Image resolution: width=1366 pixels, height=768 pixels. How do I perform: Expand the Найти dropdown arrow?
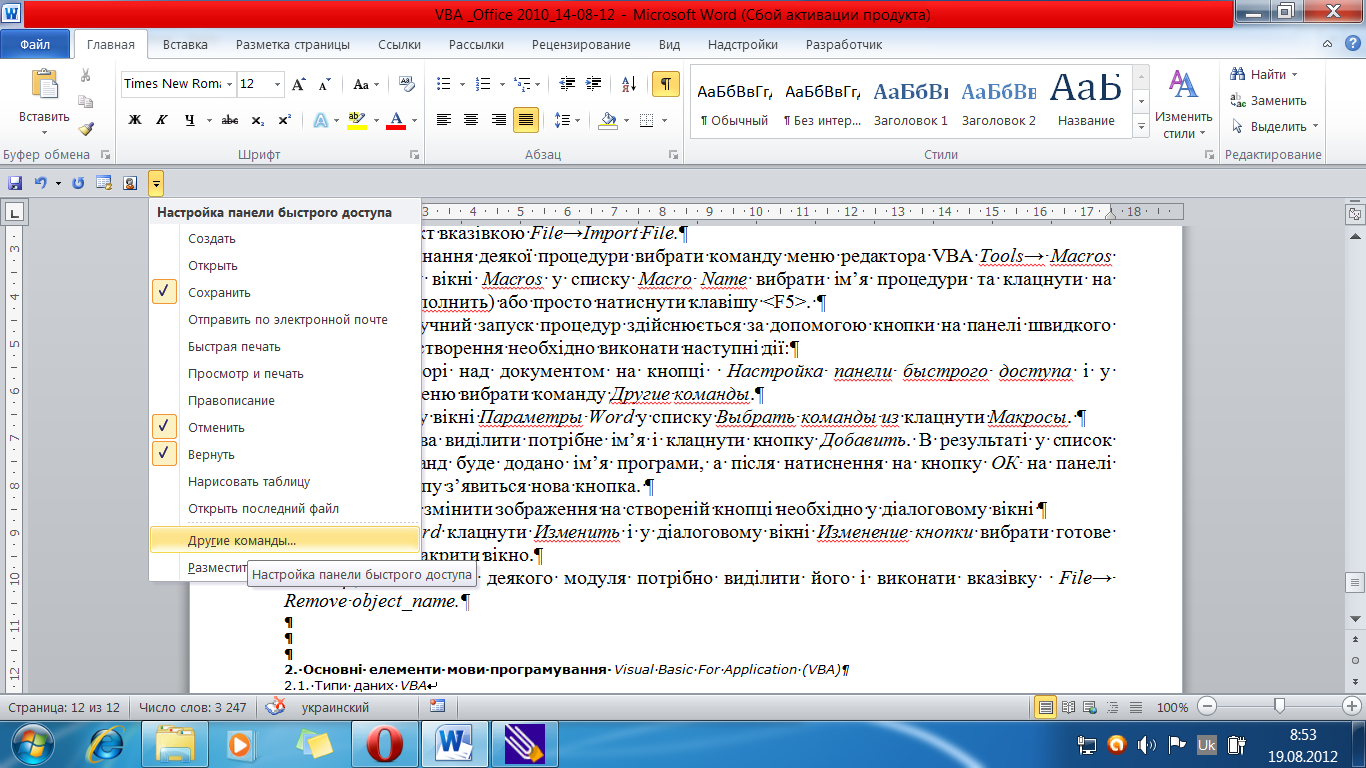coord(1294,75)
